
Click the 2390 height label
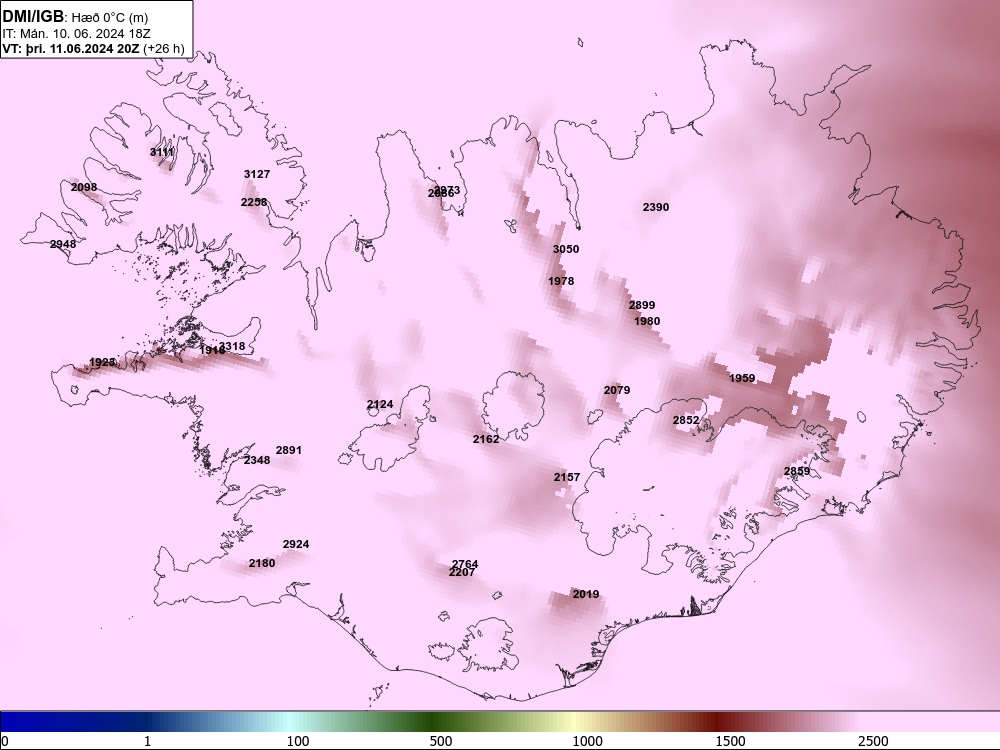(x=656, y=207)
